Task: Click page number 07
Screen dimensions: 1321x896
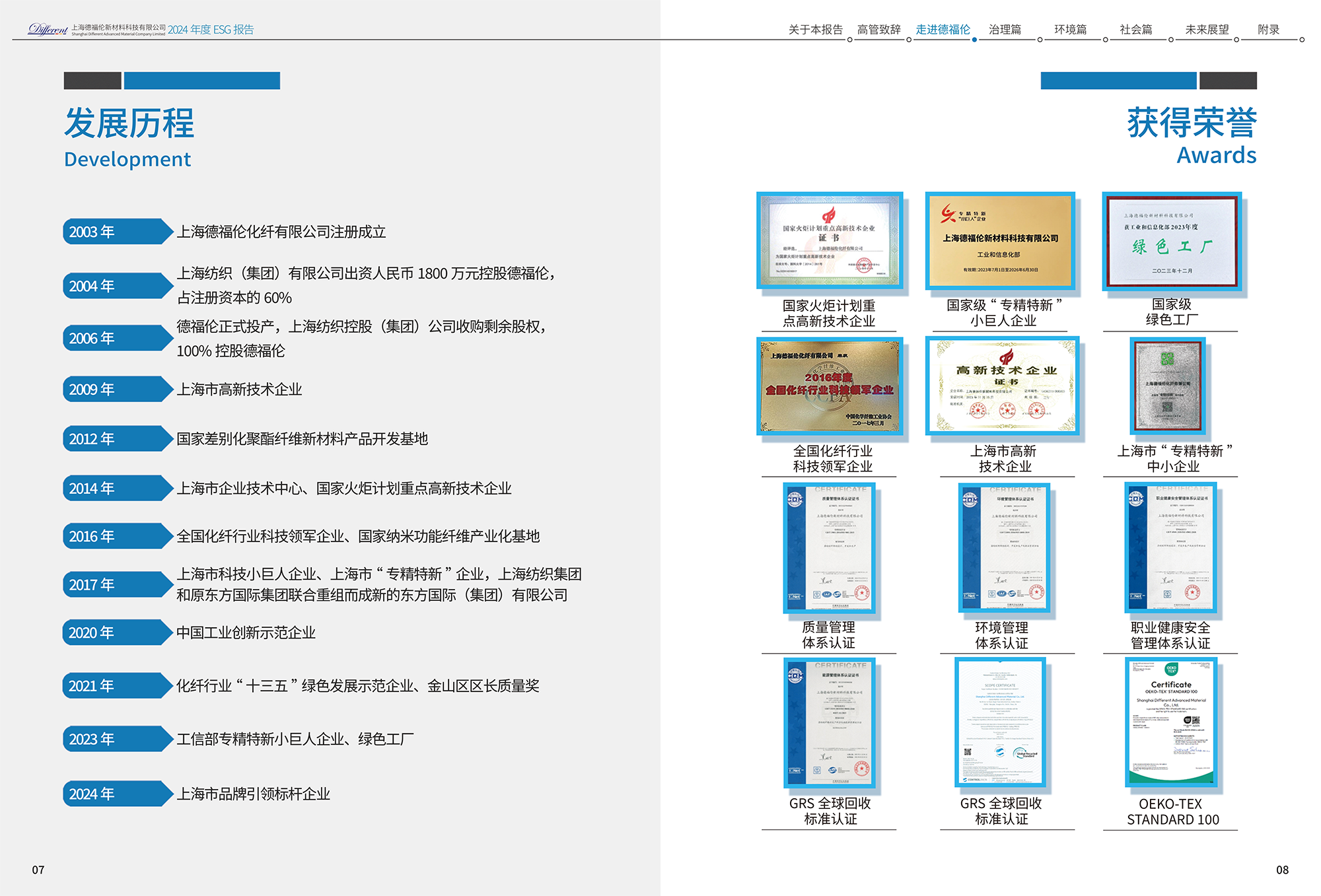Action: pyautogui.click(x=38, y=870)
